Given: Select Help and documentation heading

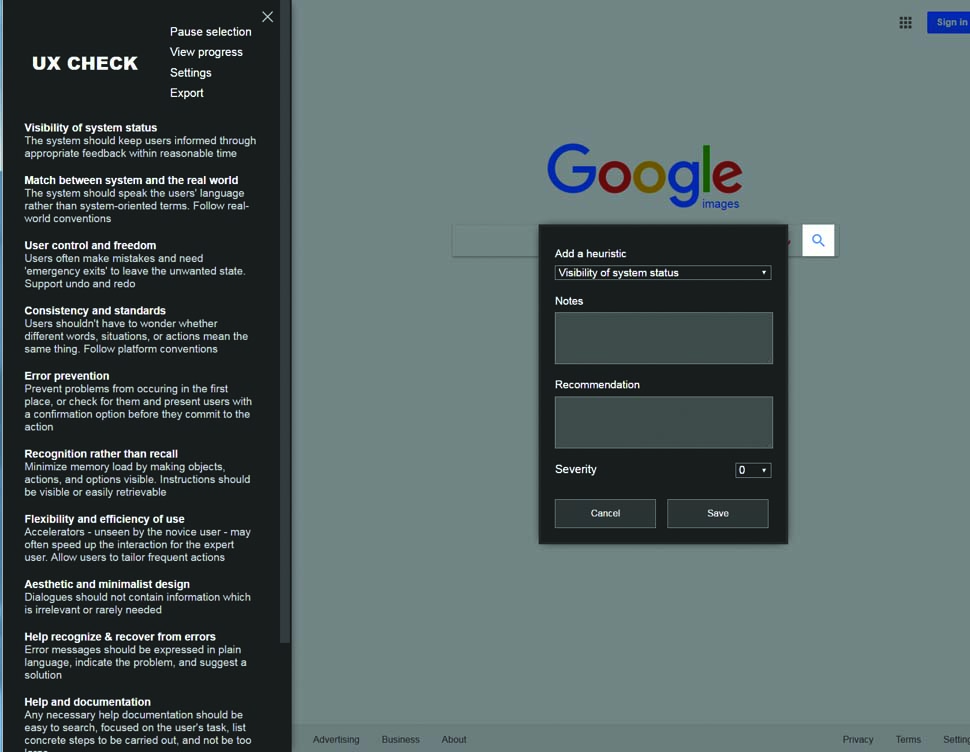Looking at the screenshot, I should [x=87, y=702].
